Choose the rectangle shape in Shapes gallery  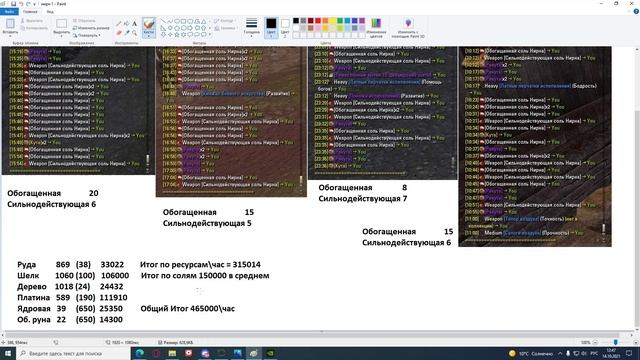[x=184, y=21]
